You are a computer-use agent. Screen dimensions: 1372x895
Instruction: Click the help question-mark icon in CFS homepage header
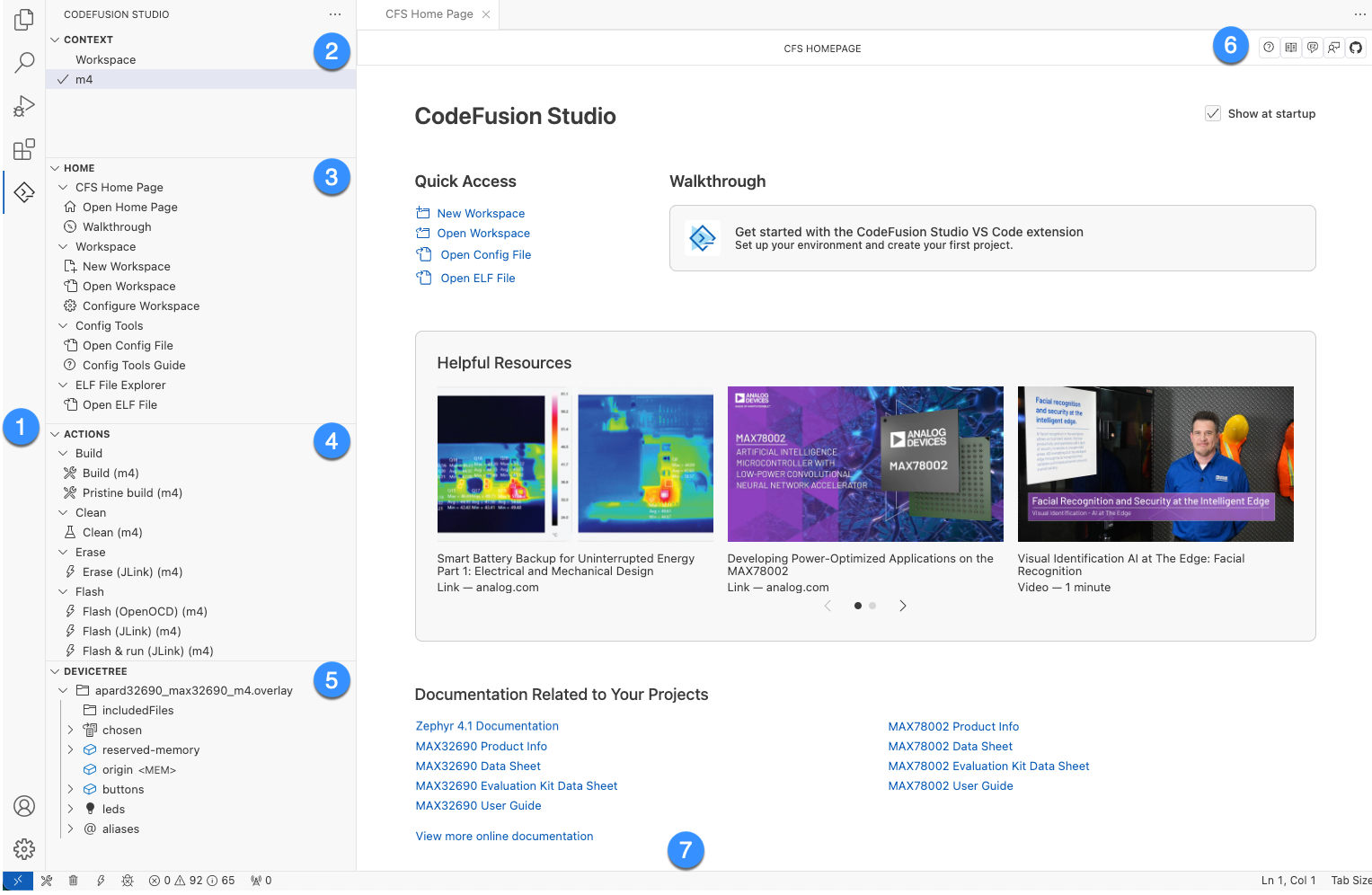coord(1269,48)
